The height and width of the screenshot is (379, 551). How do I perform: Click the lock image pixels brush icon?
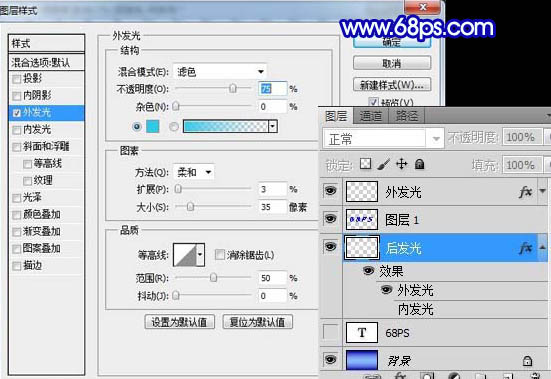coord(383,164)
